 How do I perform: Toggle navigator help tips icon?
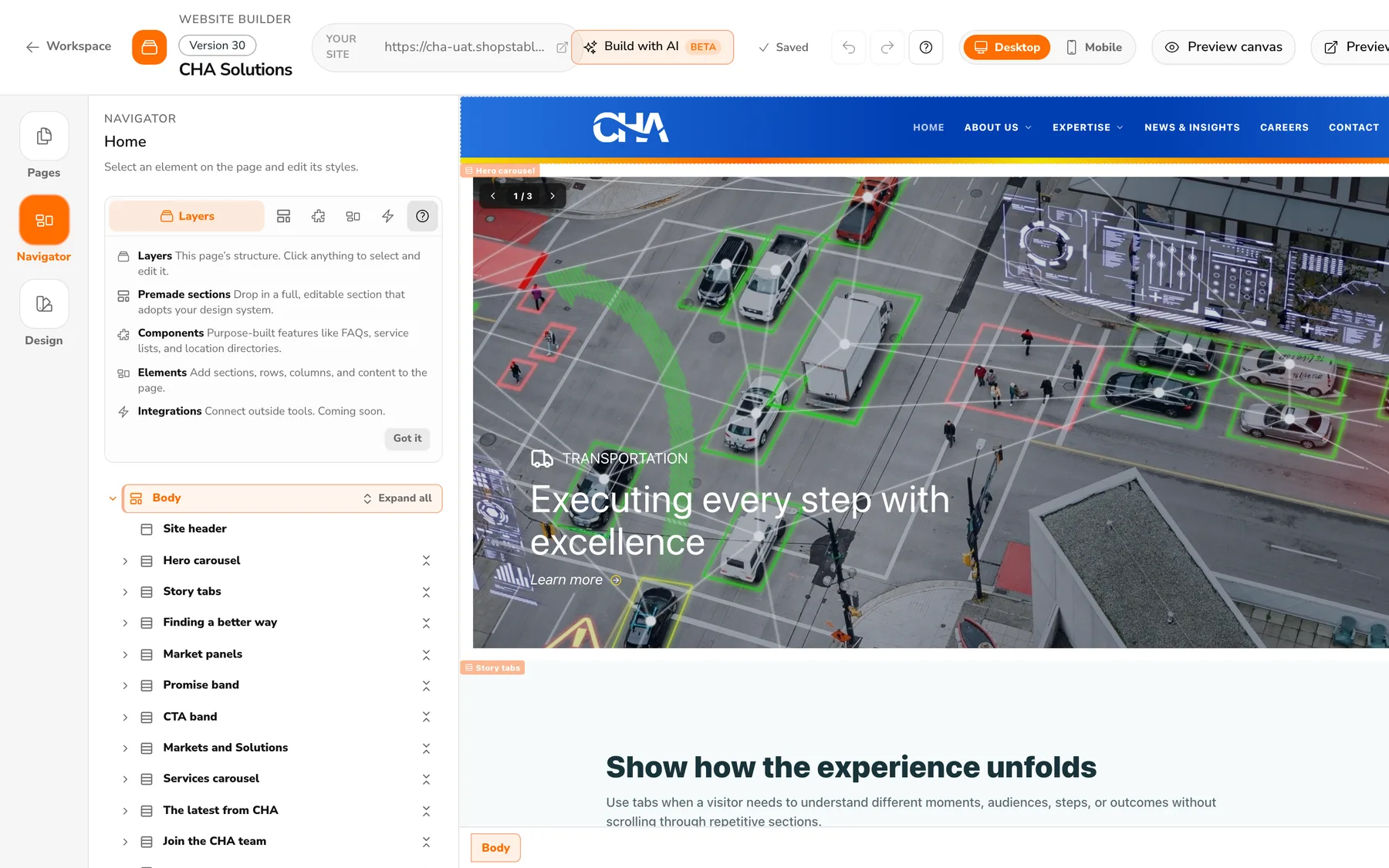click(x=422, y=216)
